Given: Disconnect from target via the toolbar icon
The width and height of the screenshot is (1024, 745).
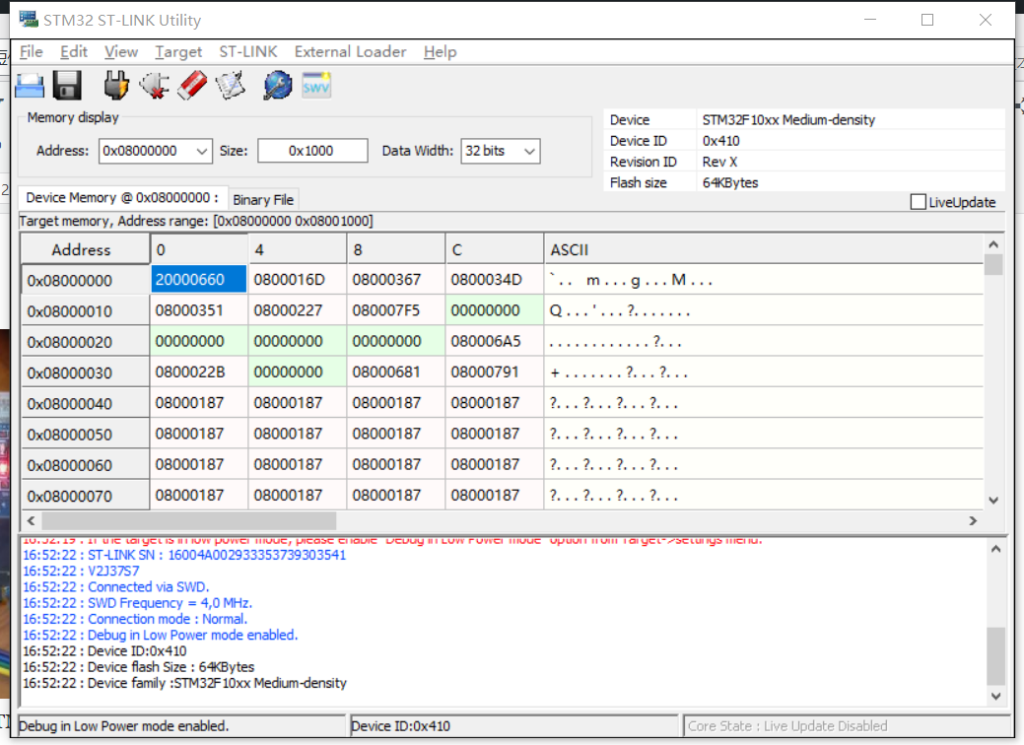Looking at the screenshot, I should 154,86.
